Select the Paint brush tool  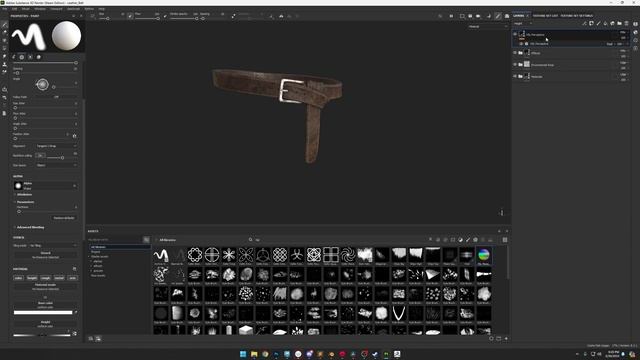click(x=4, y=25)
